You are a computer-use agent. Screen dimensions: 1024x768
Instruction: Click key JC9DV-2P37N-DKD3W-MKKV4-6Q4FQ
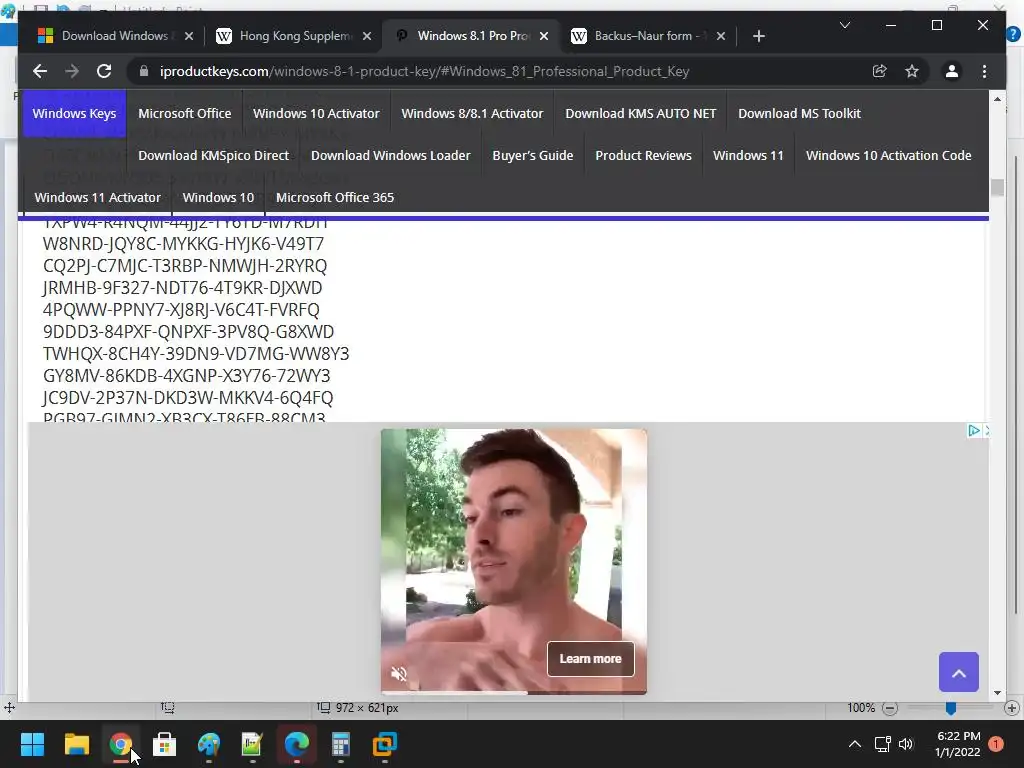point(188,398)
